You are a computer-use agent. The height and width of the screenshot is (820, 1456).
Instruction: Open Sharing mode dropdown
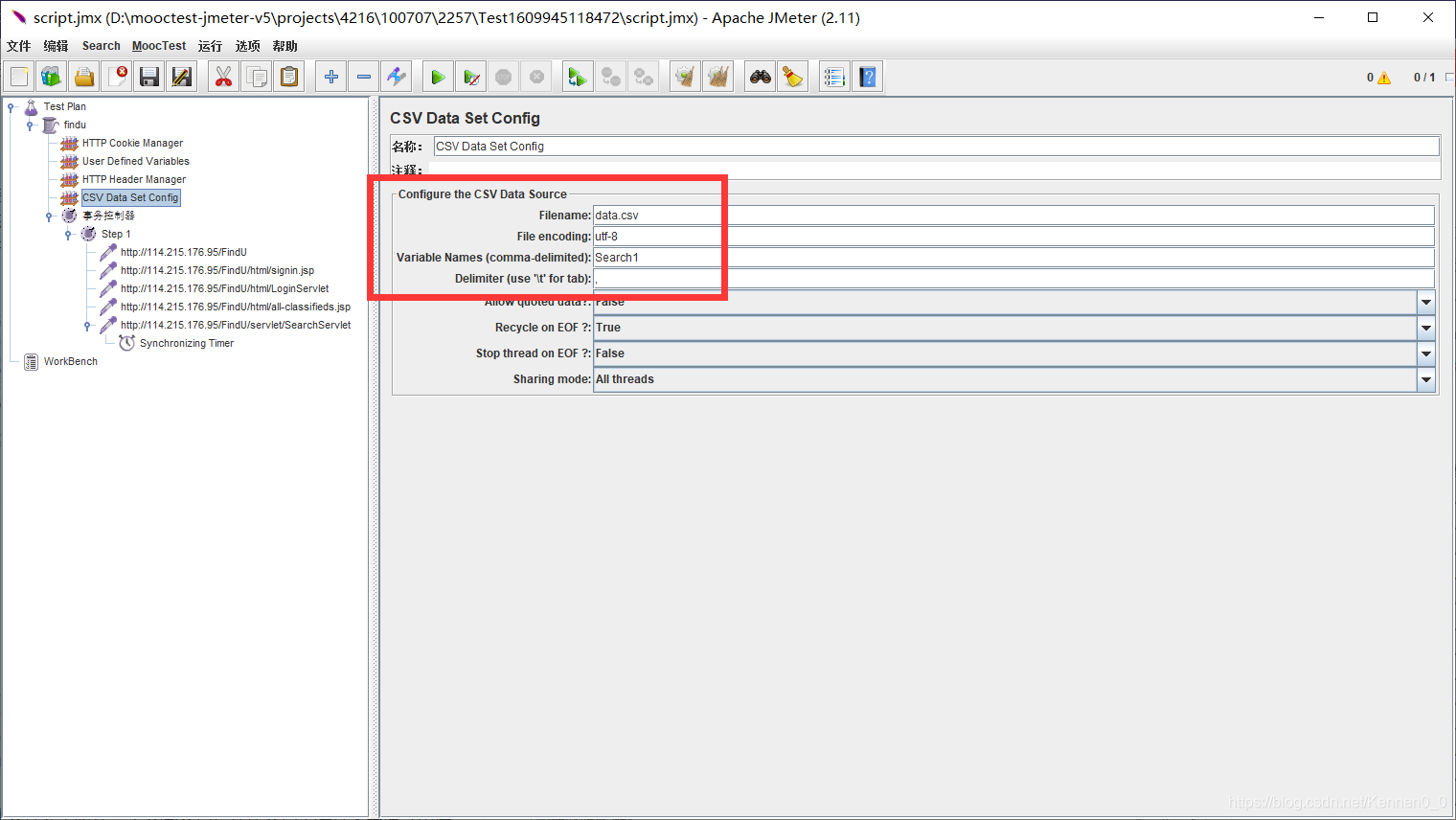pos(1426,379)
